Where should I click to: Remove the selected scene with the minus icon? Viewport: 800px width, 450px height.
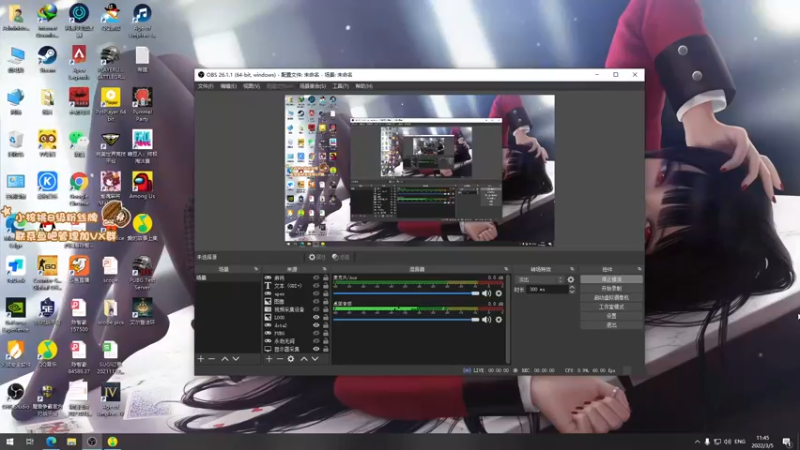tap(212, 359)
